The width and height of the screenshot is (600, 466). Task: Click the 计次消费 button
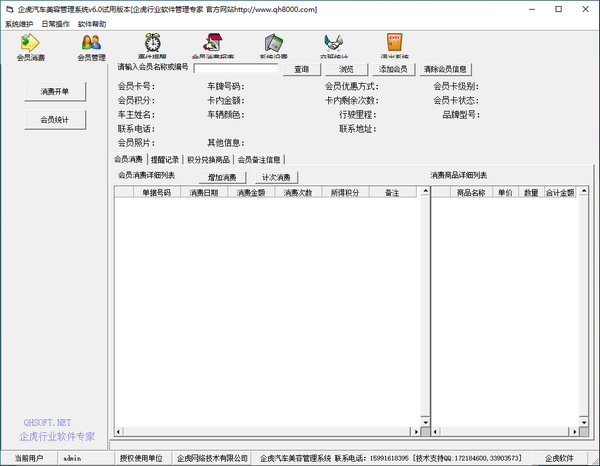276,177
